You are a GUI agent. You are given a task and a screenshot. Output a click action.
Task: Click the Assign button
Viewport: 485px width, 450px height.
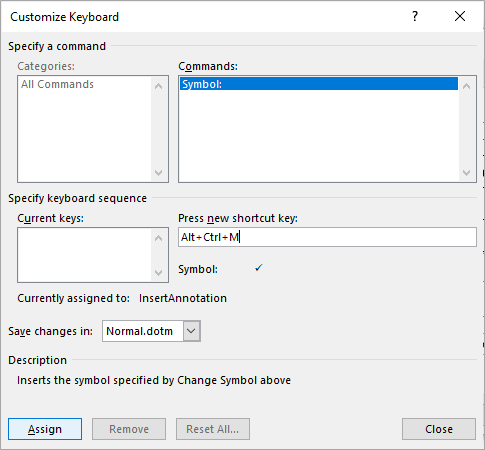(x=45, y=429)
